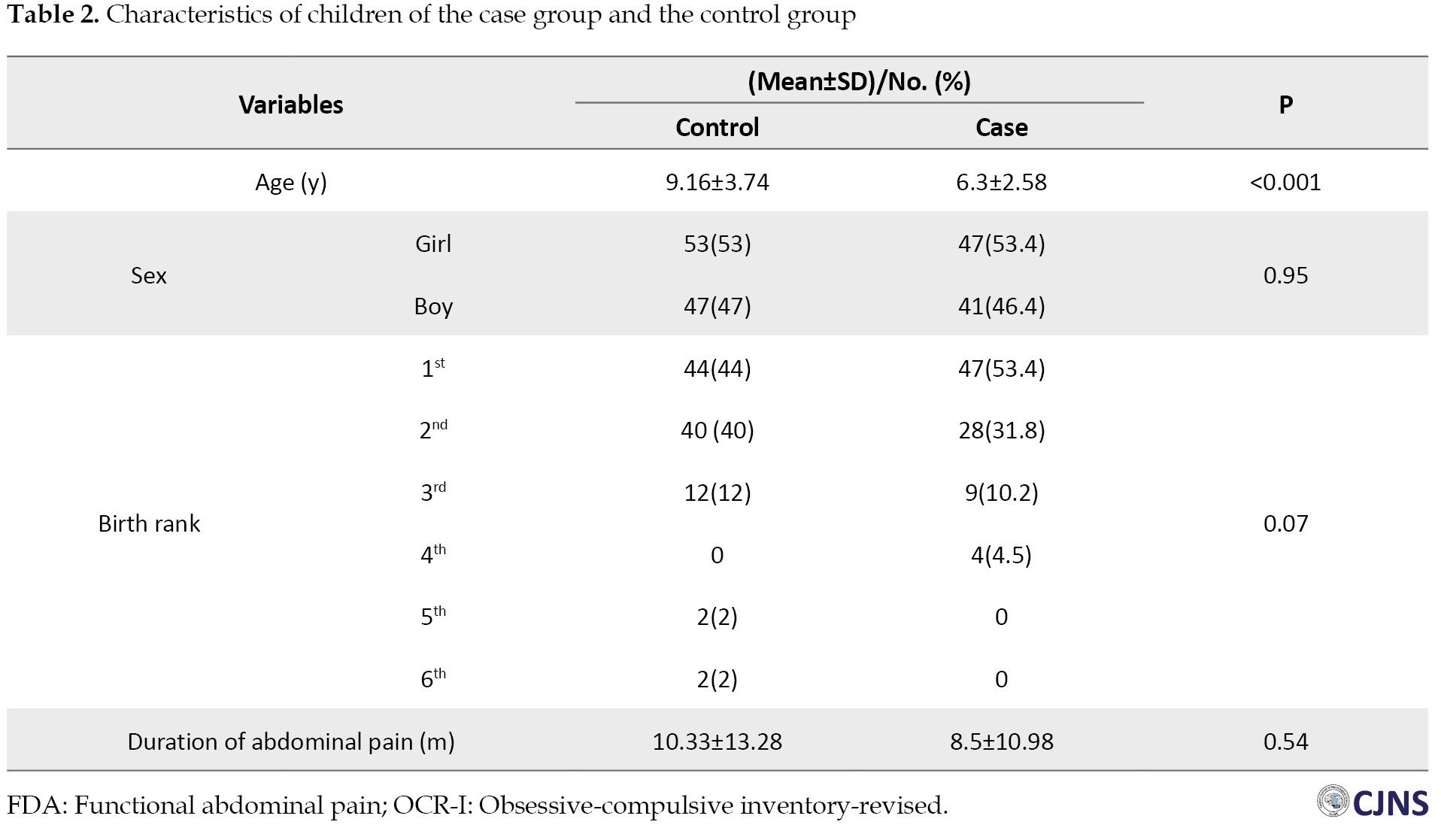This screenshot has width=1441, height=840.
Task: Select the Girl subcategory label
Action: (432, 244)
